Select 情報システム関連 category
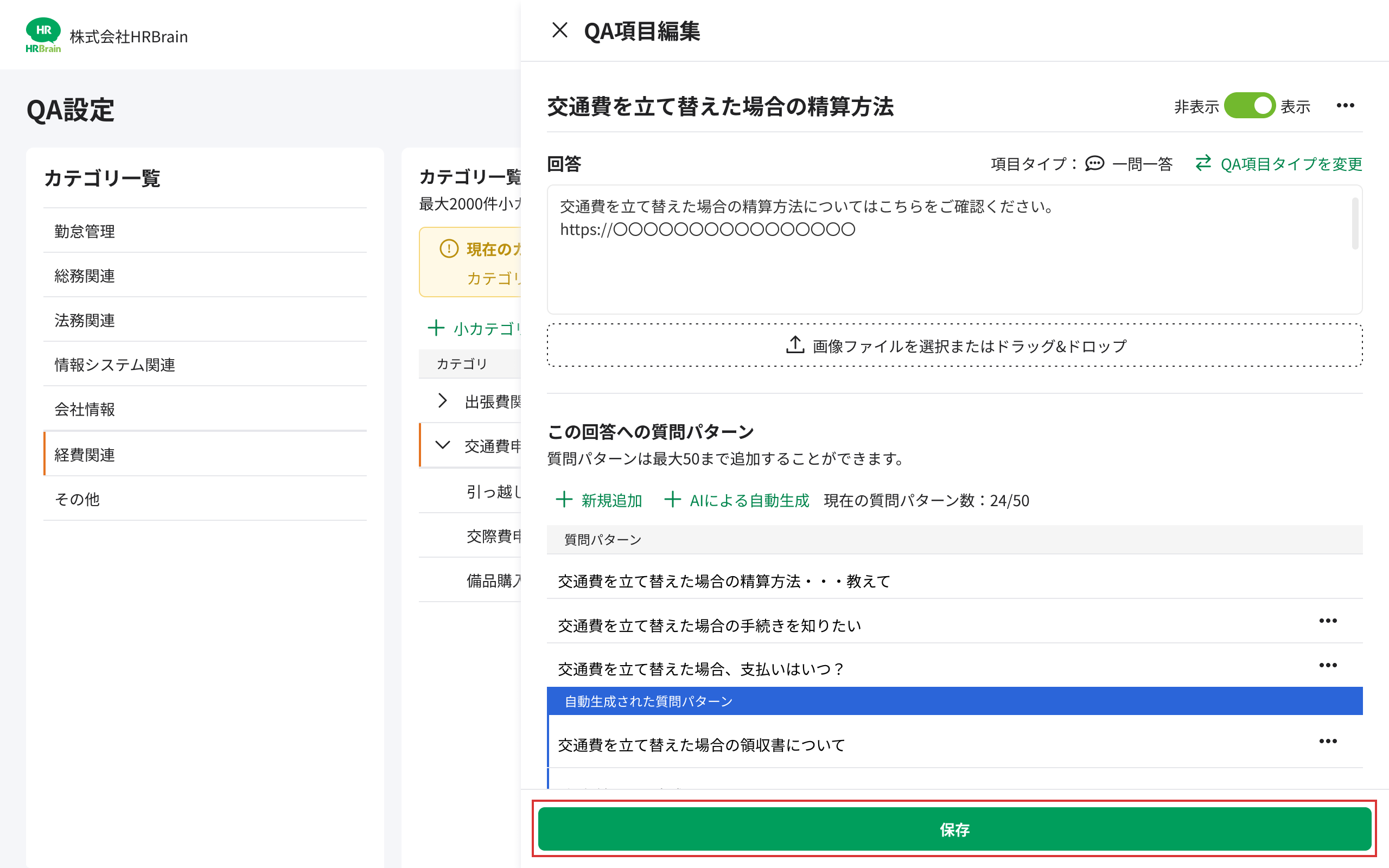The image size is (1389, 868). [x=115, y=365]
